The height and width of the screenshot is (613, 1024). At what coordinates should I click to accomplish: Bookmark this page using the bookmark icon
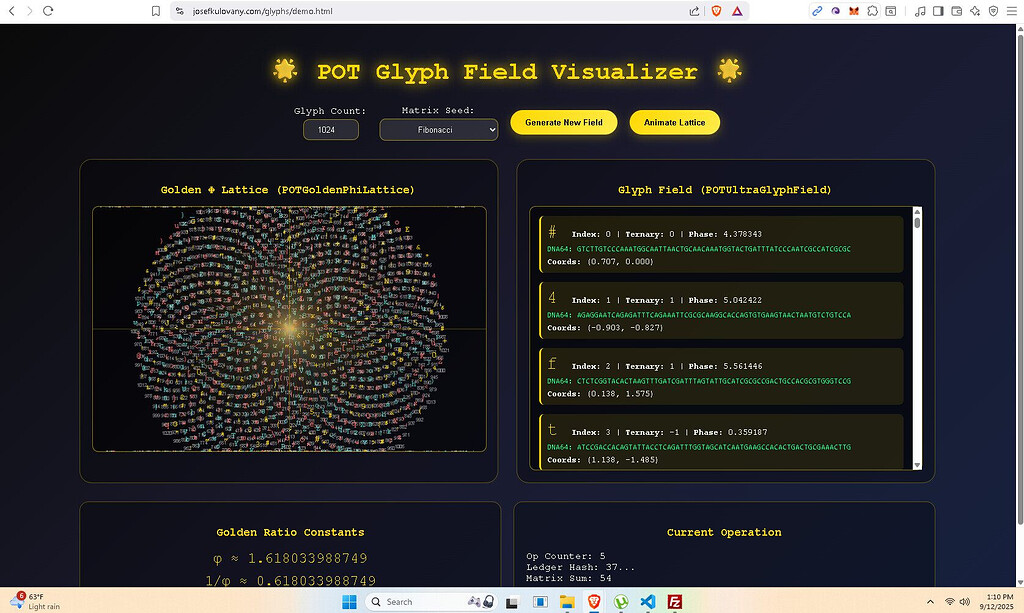156,11
